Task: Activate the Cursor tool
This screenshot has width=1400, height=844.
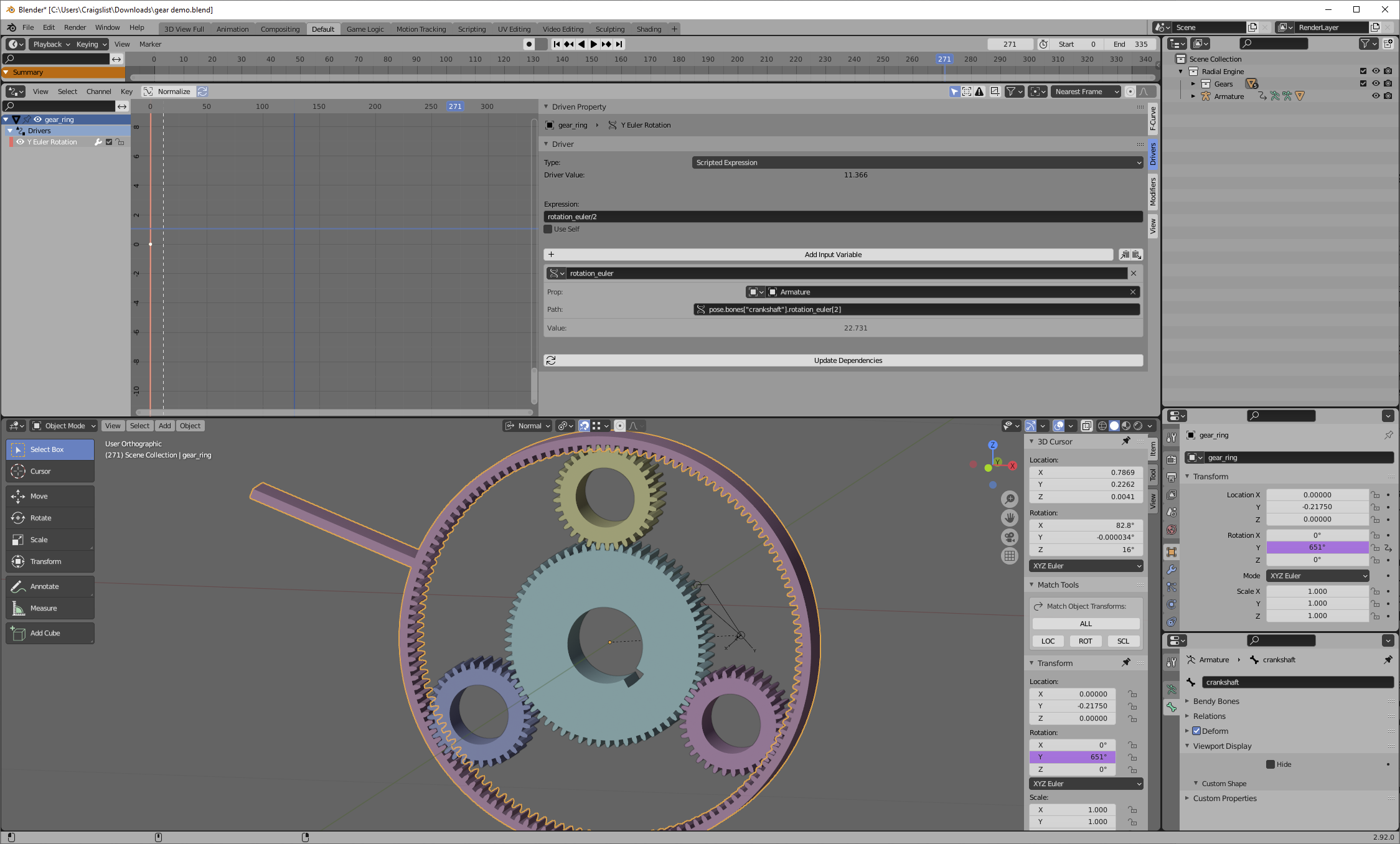Action: pos(50,471)
